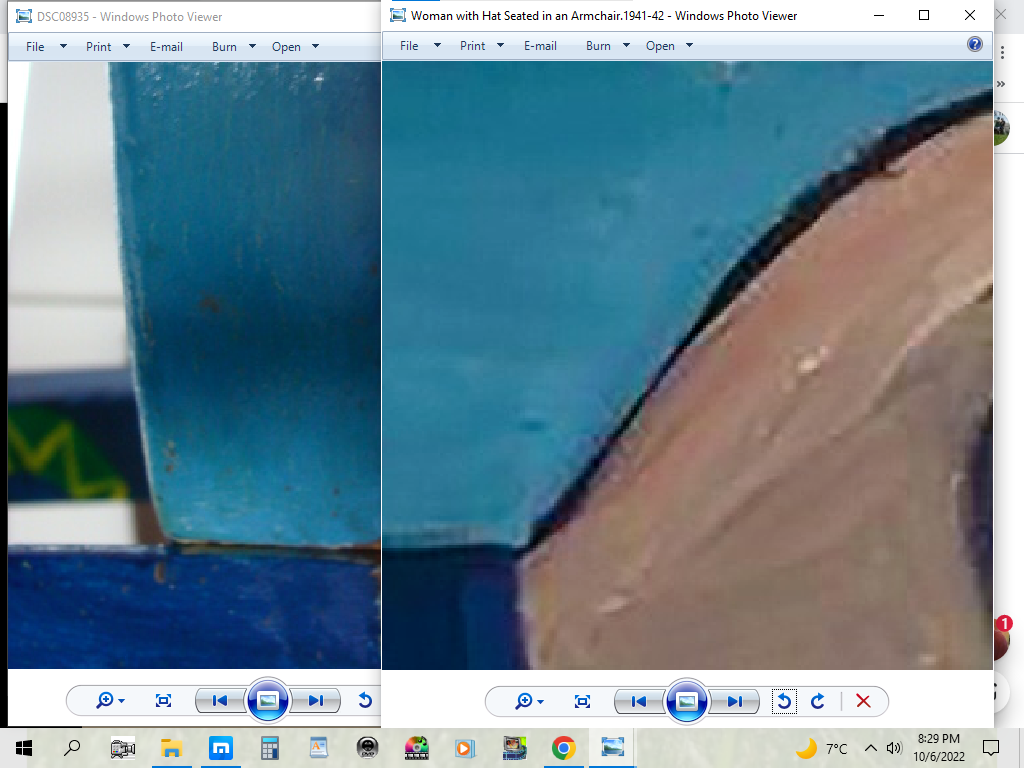Click the Photo Viewer taskbar icon
The width and height of the screenshot is (1024, 768).
[613, 747]
